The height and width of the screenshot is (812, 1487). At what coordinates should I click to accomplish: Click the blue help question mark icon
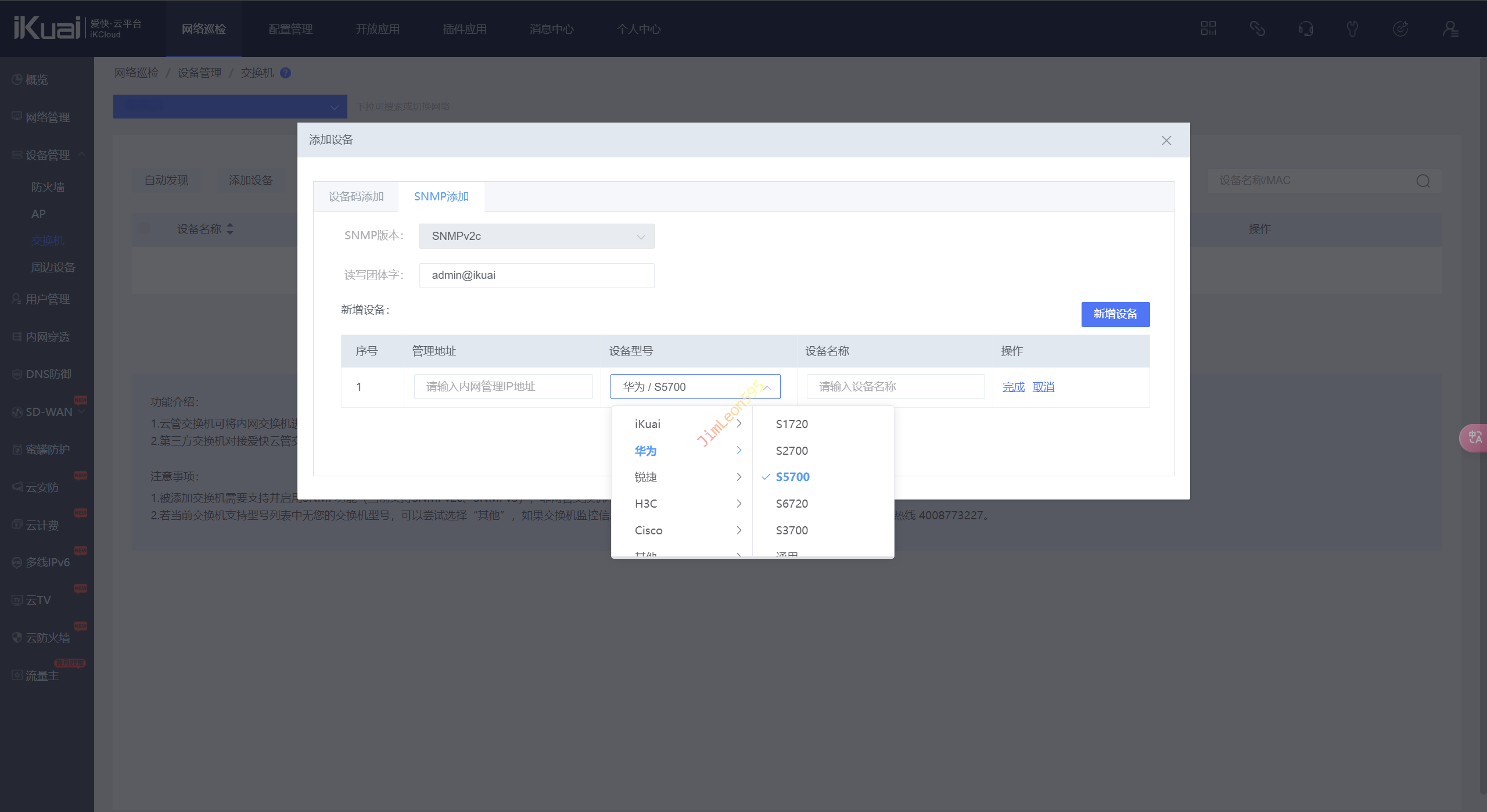tap(285, 73)
